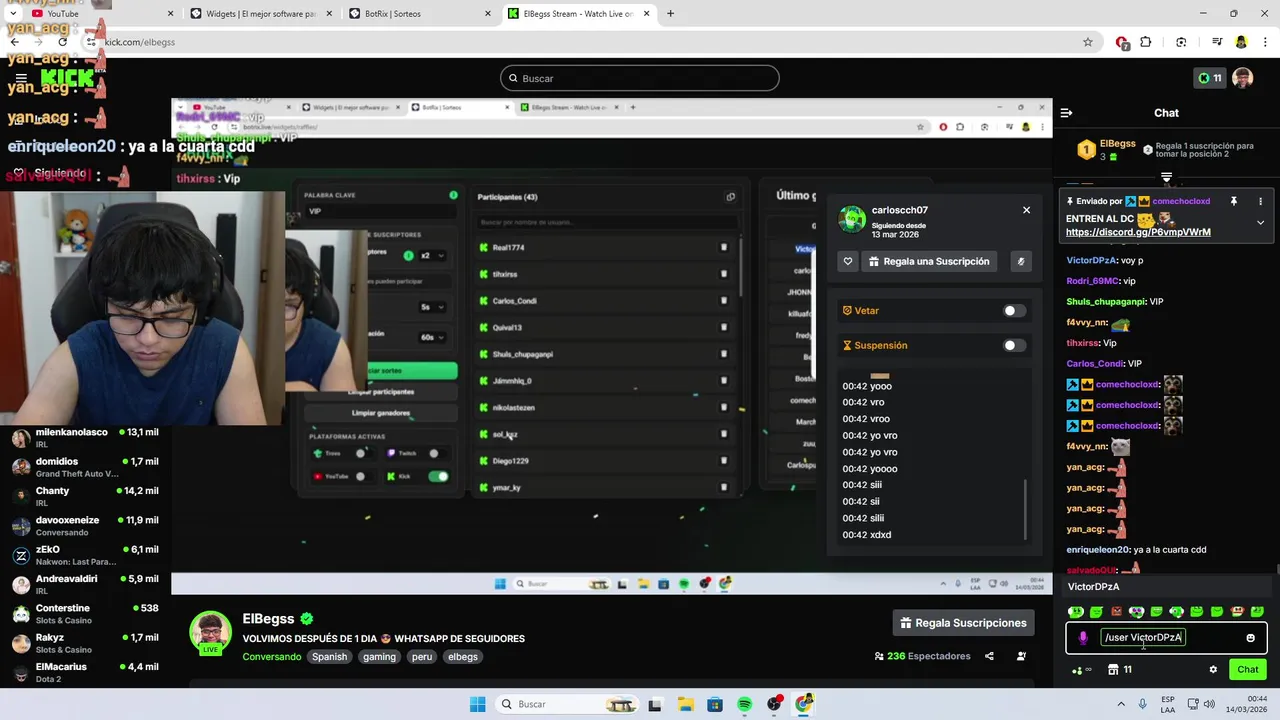Click the heart follow icon on user card
1280x720 pixels.
[x=848, y=261]
